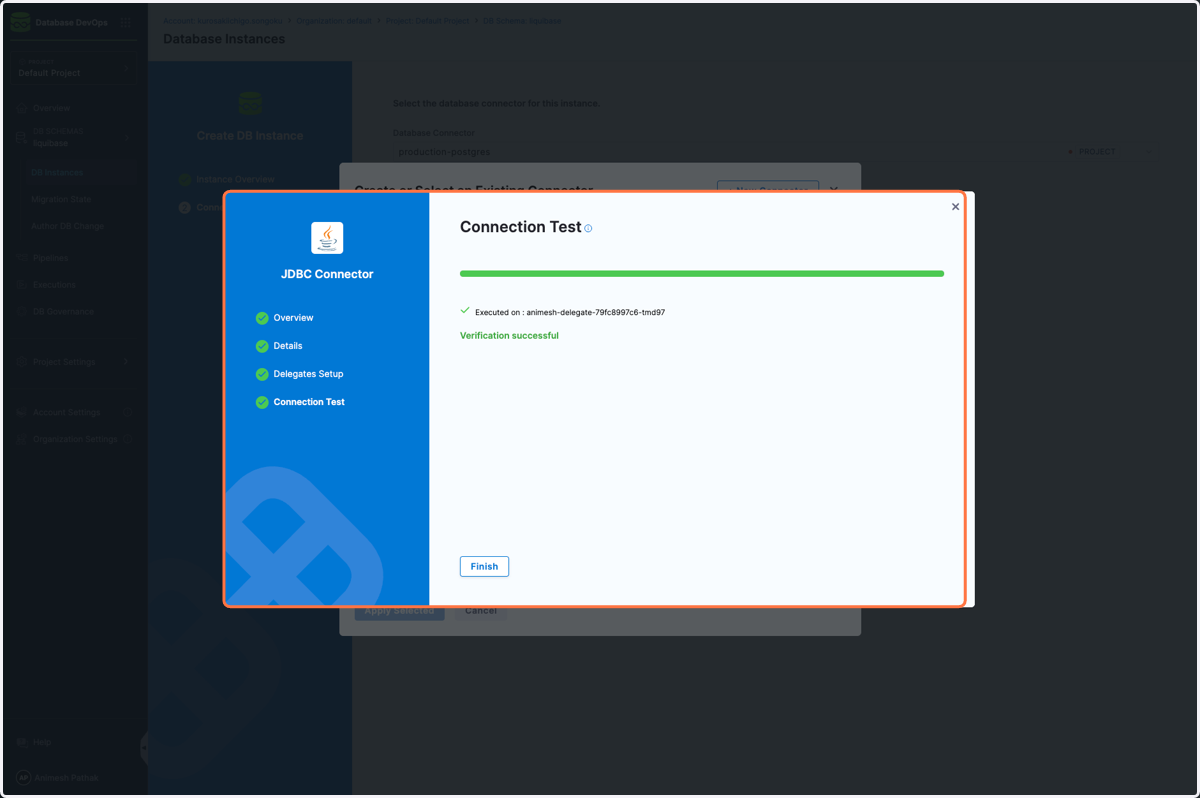The image size is (1200, 798).
Task: Click the Java JDBC Connector logo
Action: point(327,238)
